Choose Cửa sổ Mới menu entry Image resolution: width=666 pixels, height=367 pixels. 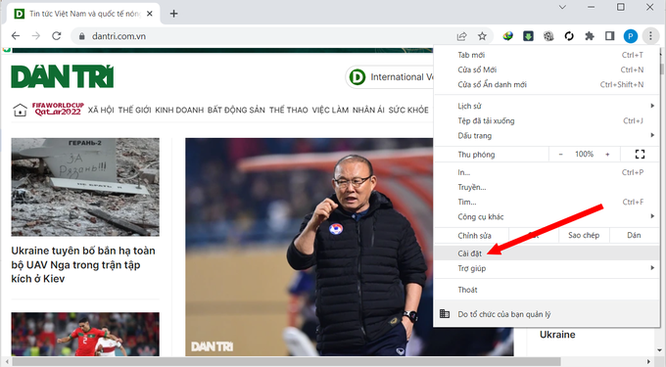547,70
